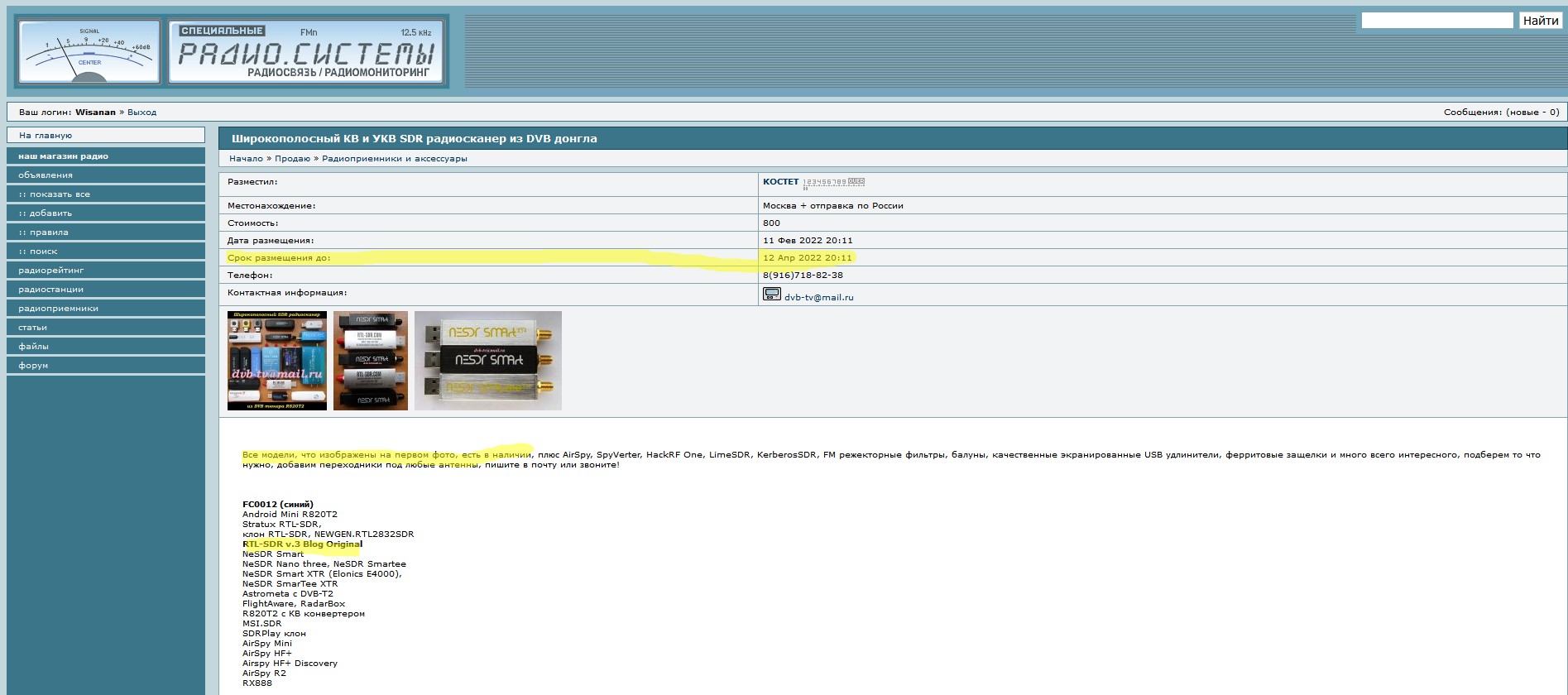Select добавить in sidebar
This screenshot has height=695, width=1568.
point(106,213)
